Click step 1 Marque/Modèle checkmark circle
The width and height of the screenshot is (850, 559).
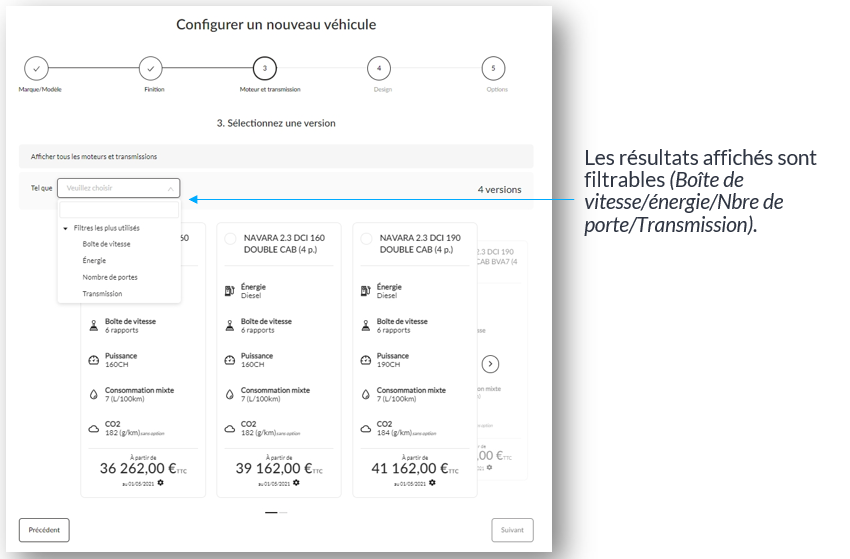(36, 69)
